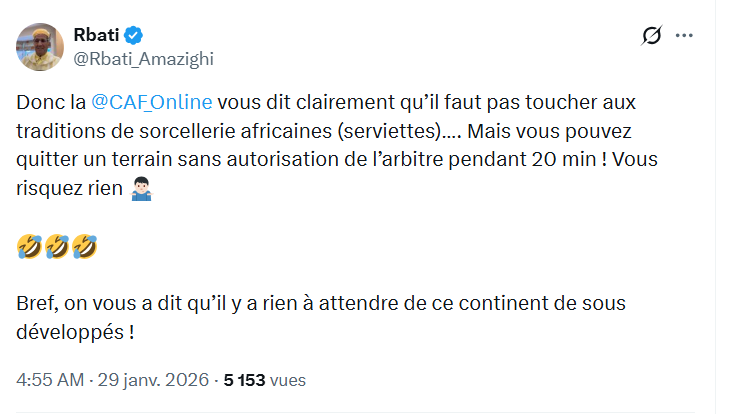The image size is (744, 414).
Task: Click the tweet's opening word "Donc"
Action: [x=39, y=103]
